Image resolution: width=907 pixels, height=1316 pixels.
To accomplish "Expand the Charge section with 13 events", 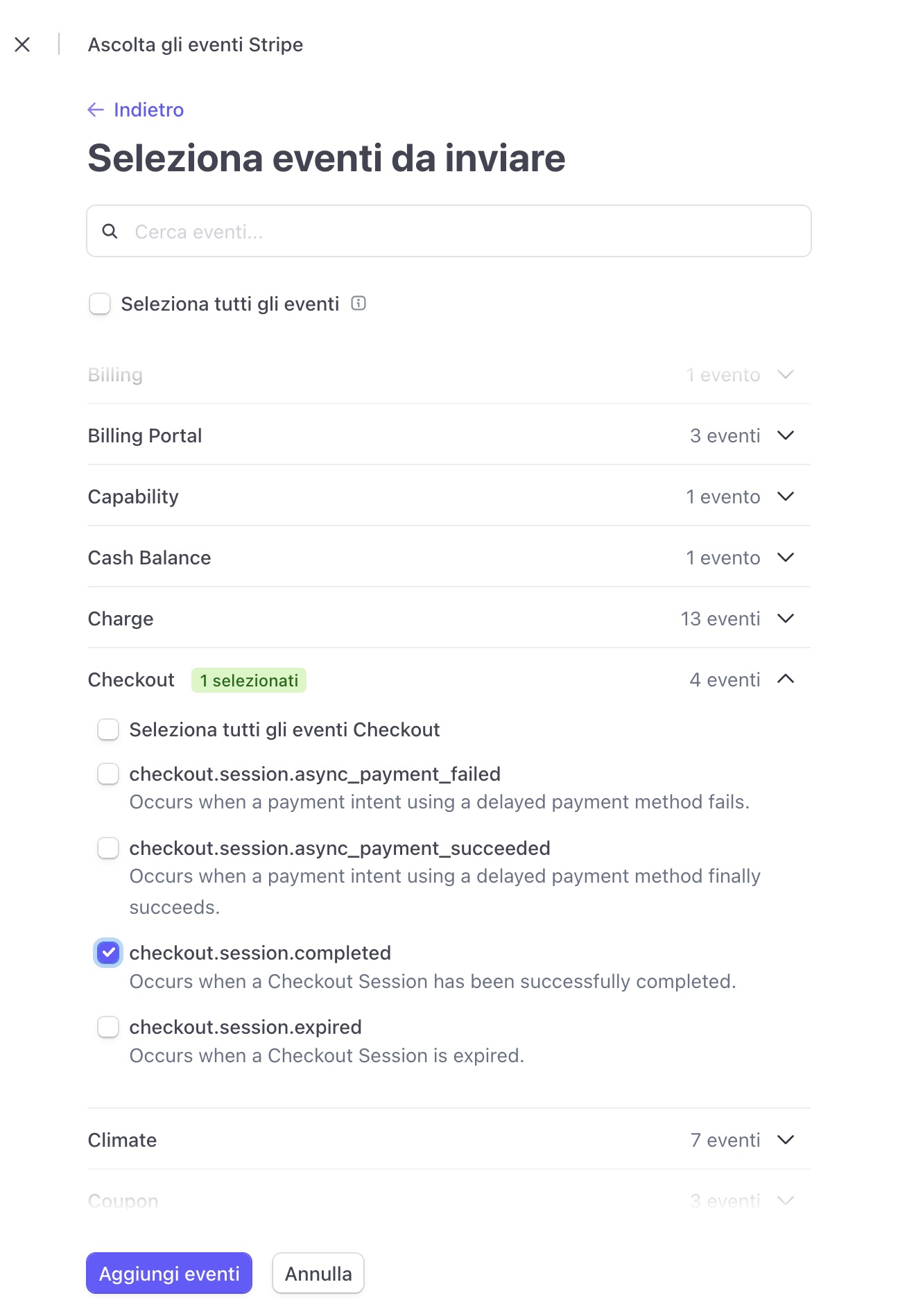I will pyautogui.click(x=785, y=619).
